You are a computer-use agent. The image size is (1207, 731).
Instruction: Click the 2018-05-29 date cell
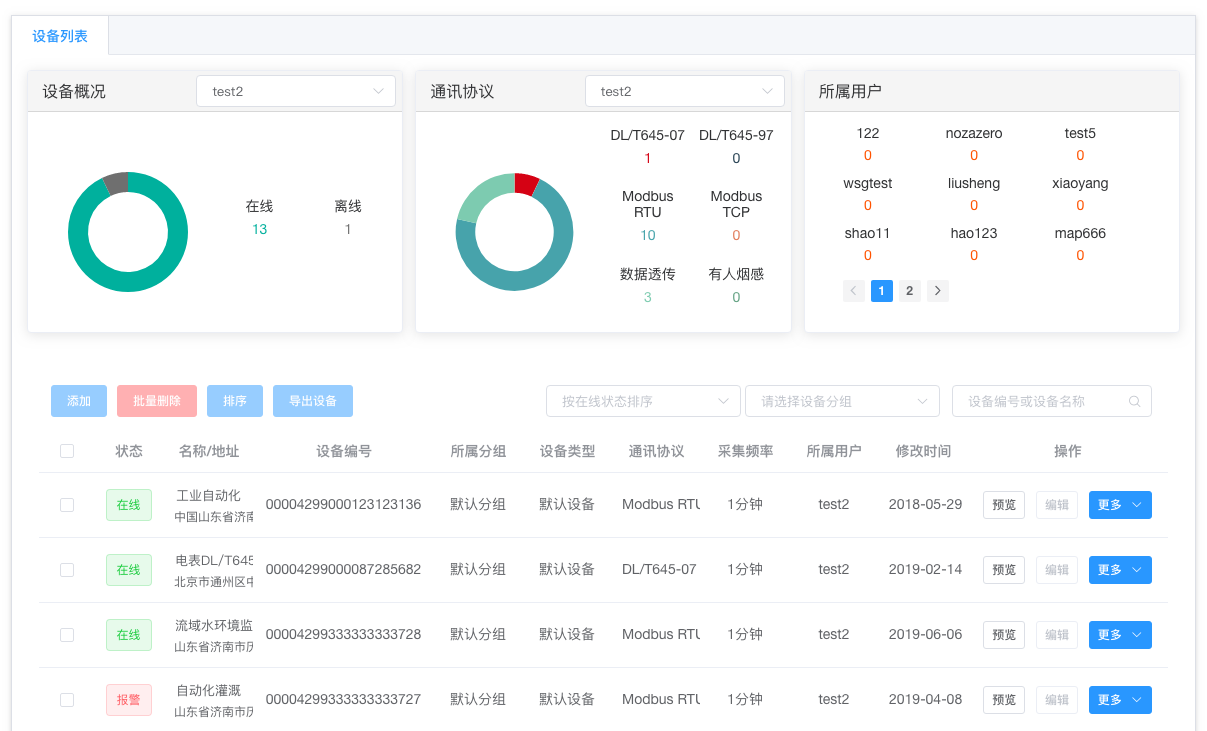[925, 505]
